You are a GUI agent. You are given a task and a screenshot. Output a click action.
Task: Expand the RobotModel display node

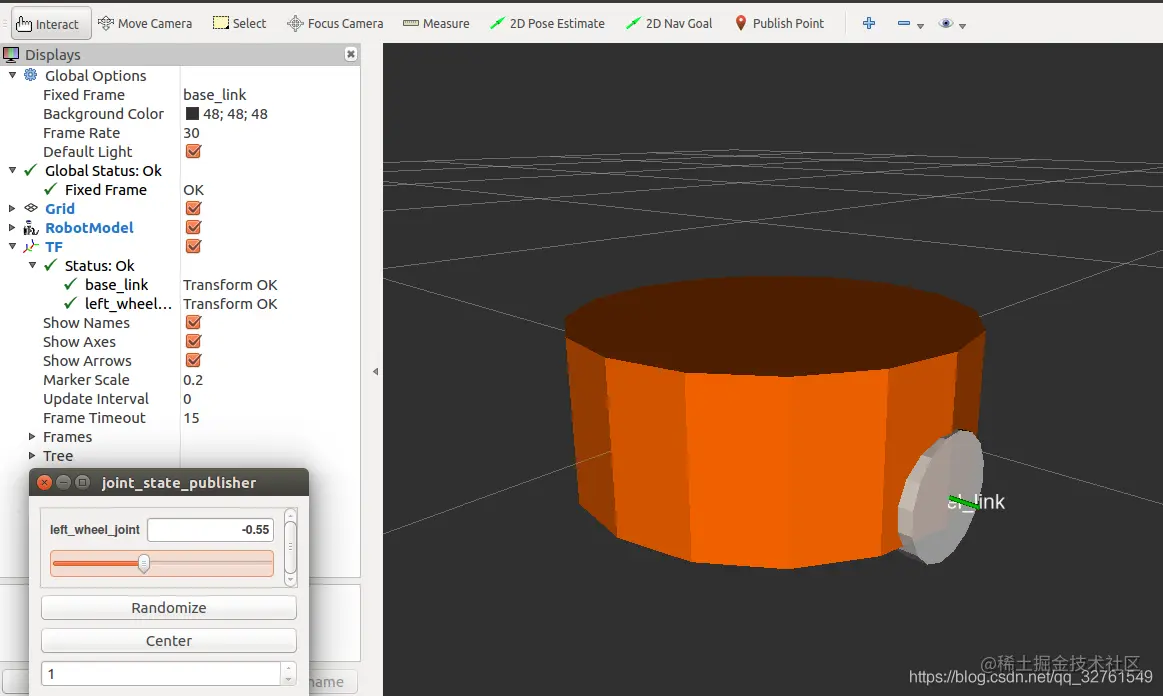(x=12, y=227)
